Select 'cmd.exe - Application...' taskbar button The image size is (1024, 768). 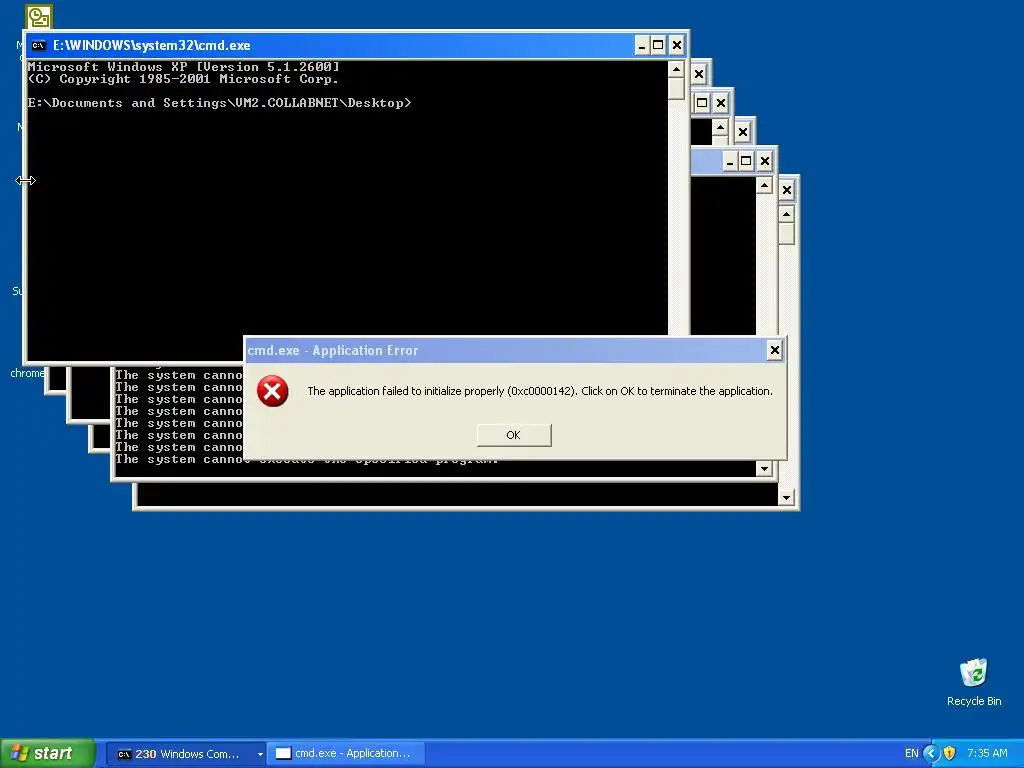click(346, 754)
